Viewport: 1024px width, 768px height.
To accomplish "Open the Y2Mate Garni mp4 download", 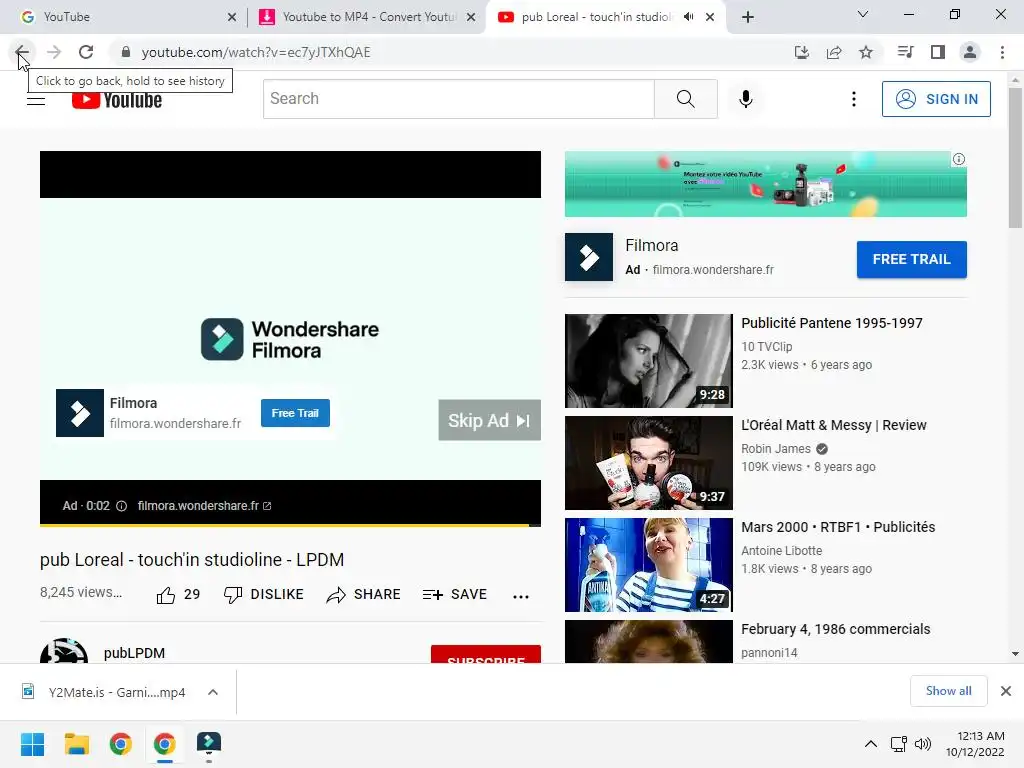I will coord(117,692).
